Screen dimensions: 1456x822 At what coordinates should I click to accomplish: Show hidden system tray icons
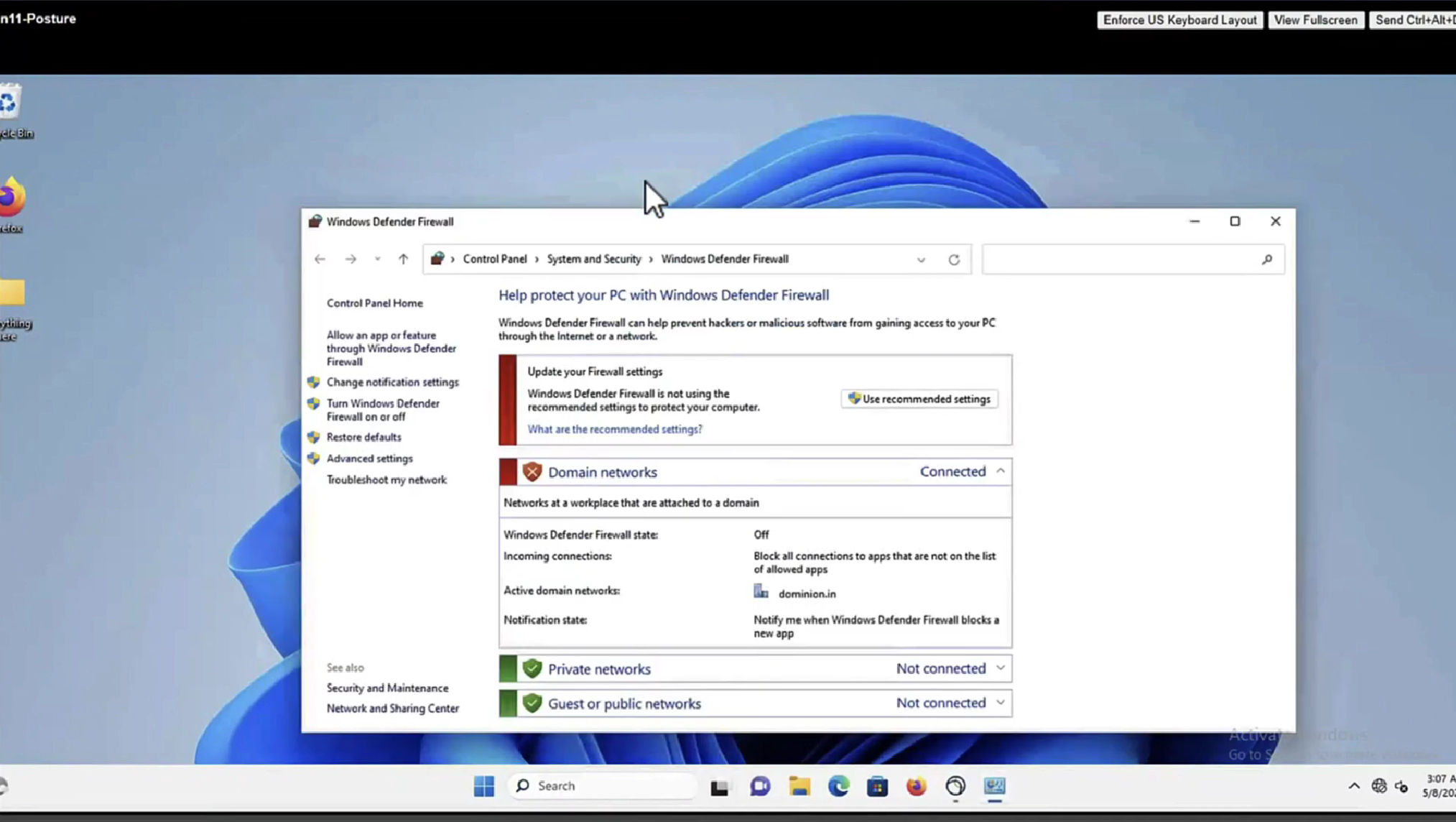pos(1353,786)
